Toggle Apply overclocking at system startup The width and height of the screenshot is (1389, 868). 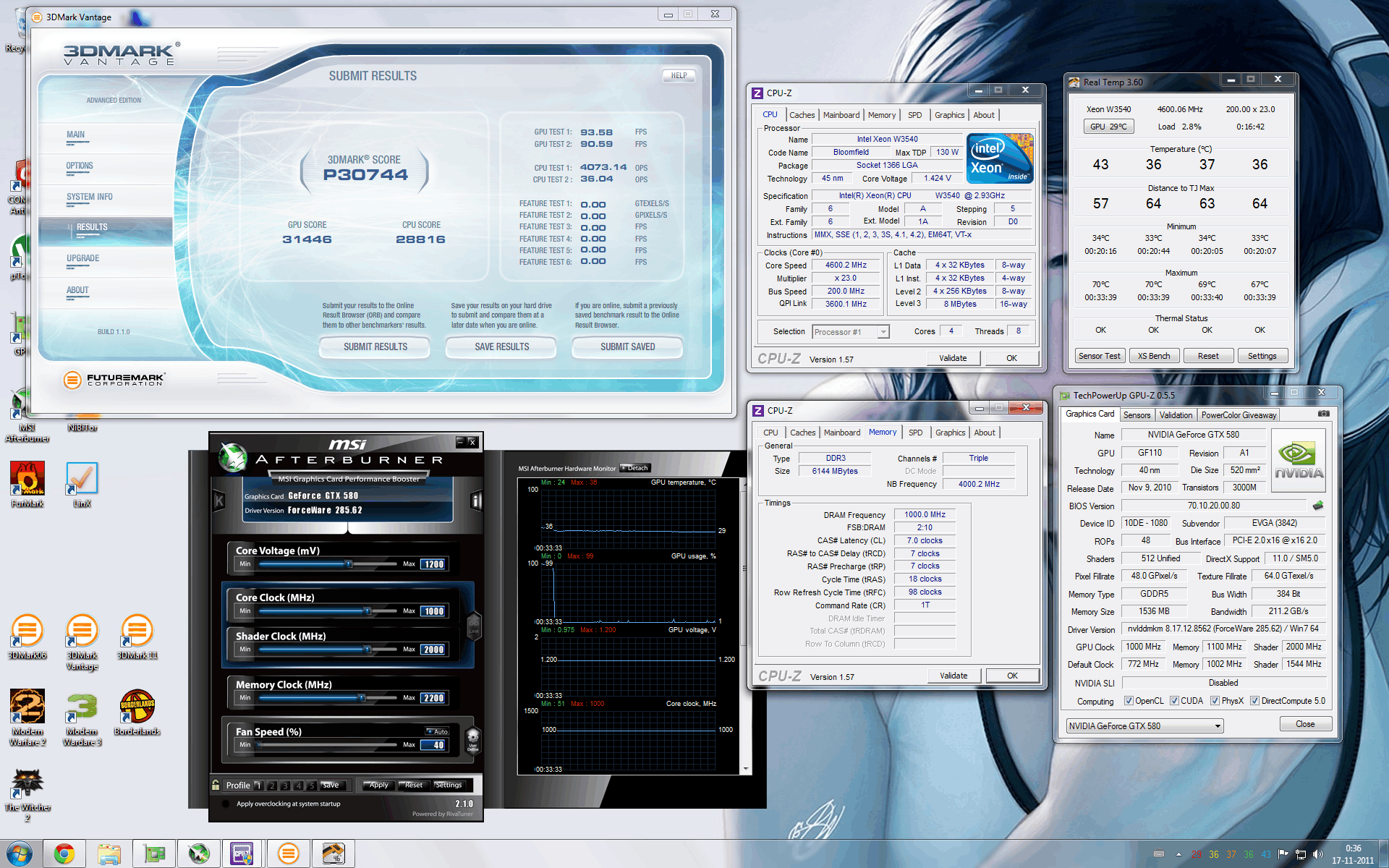tap(226, 804)
